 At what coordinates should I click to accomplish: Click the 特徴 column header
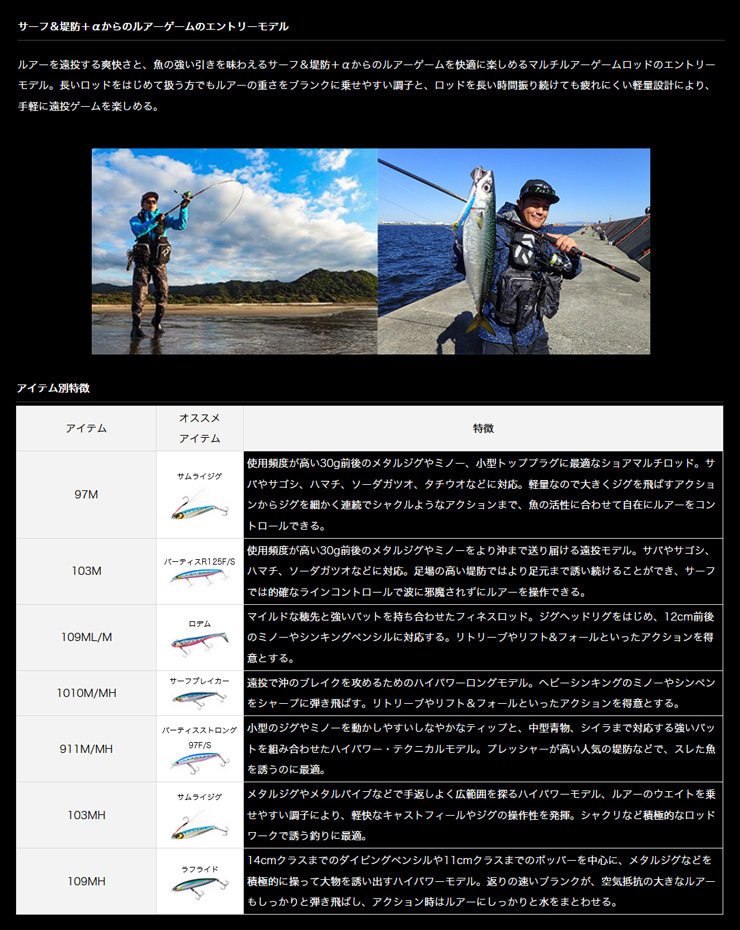coord(483,428)
